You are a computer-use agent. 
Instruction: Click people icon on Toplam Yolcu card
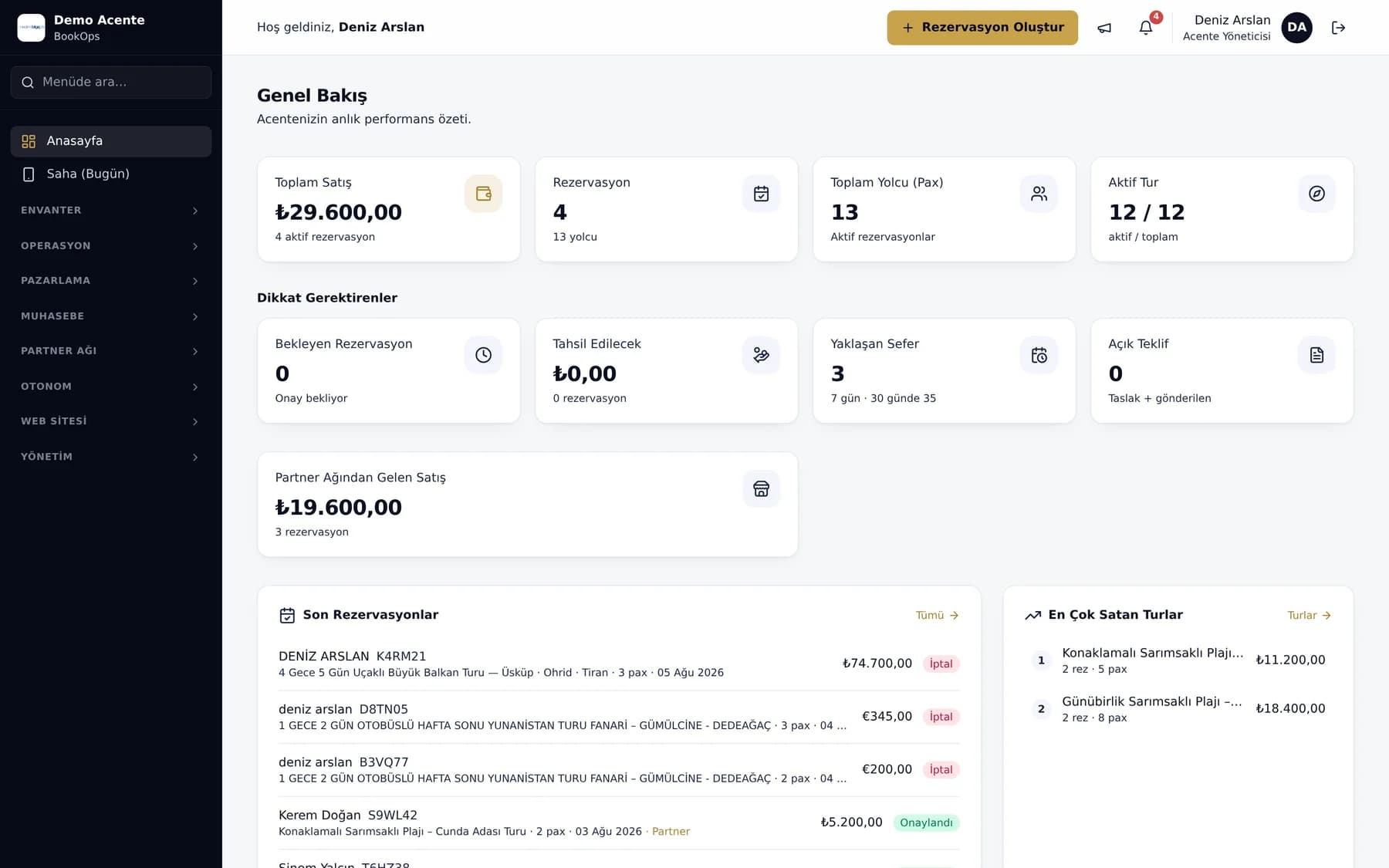click(1039, 194)
